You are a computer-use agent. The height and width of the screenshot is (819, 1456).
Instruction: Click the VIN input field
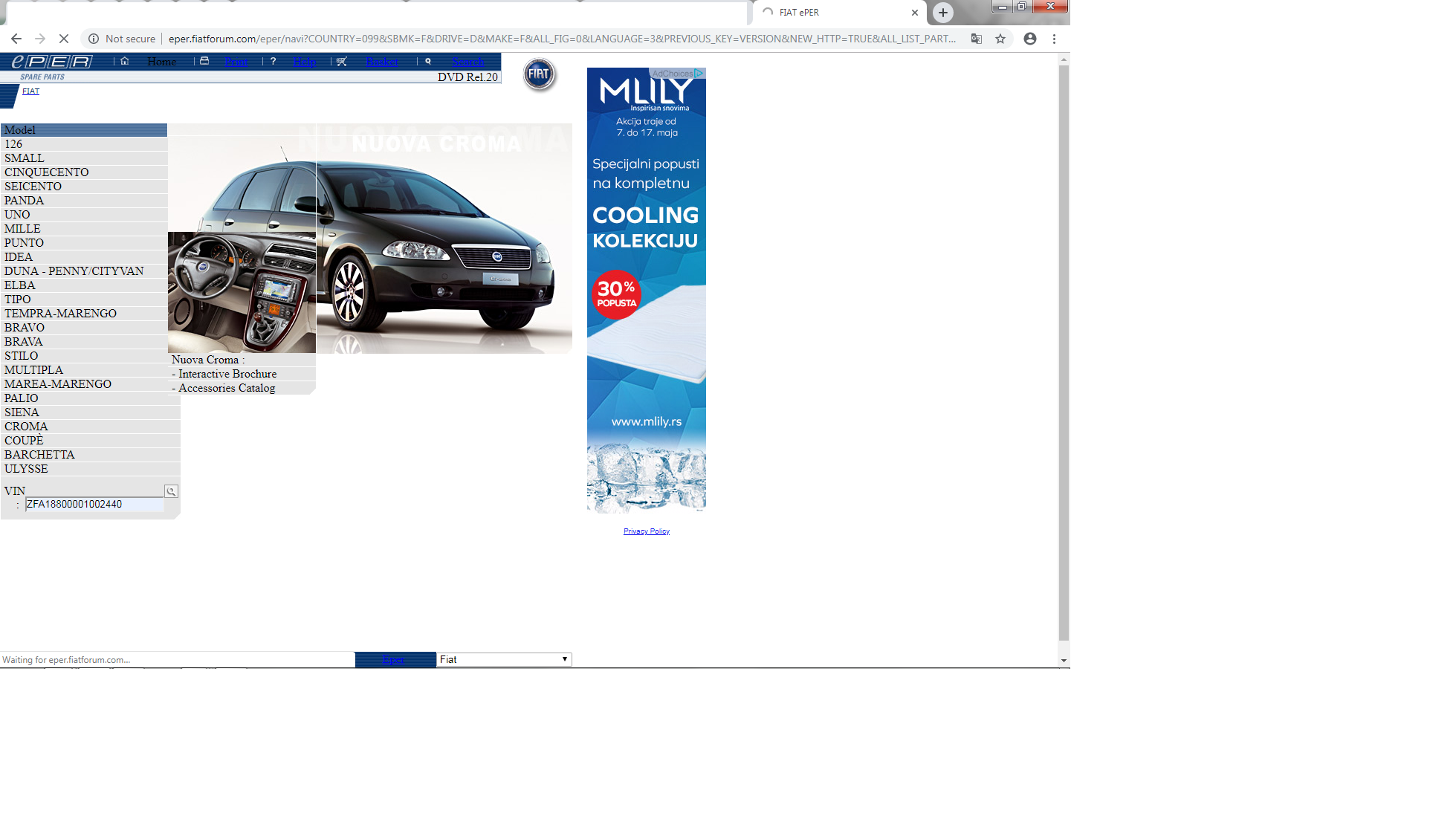94,505
